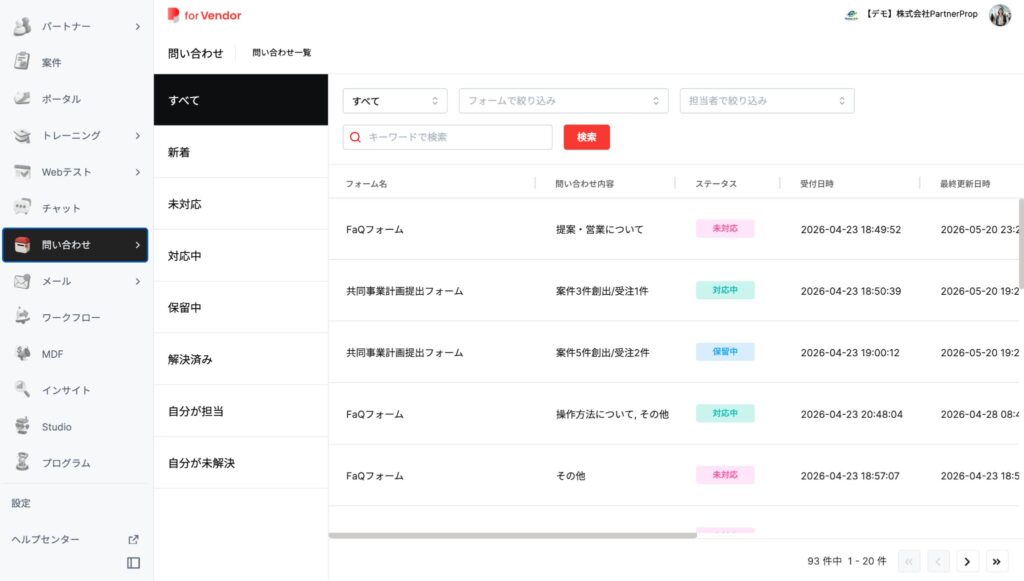Open the Webテスト sidebar icon
Image resolution: width=1024 pixels, height=581 pixels.
click(22, 172)
